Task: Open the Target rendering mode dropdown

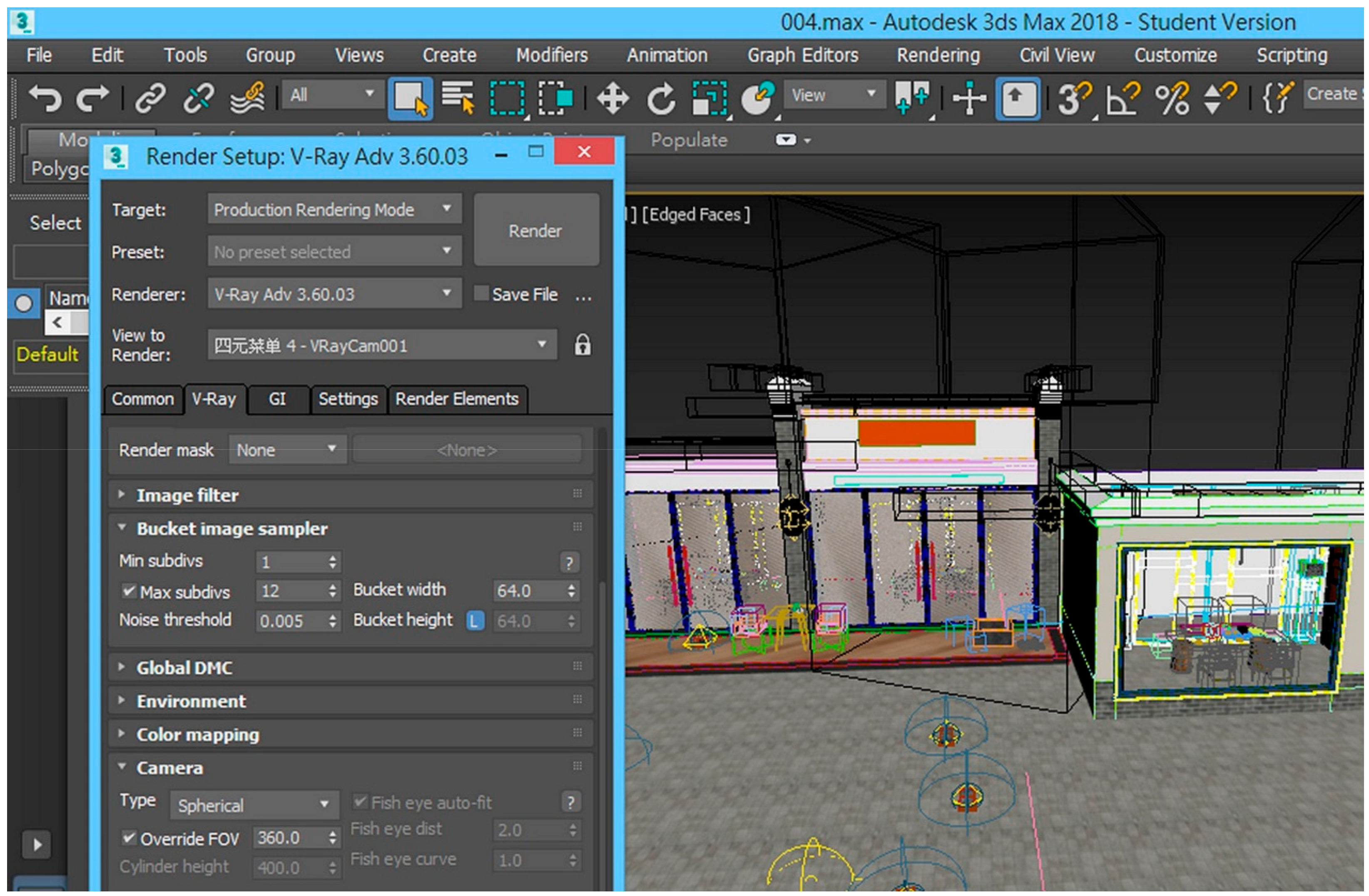Action: point(334,209)
